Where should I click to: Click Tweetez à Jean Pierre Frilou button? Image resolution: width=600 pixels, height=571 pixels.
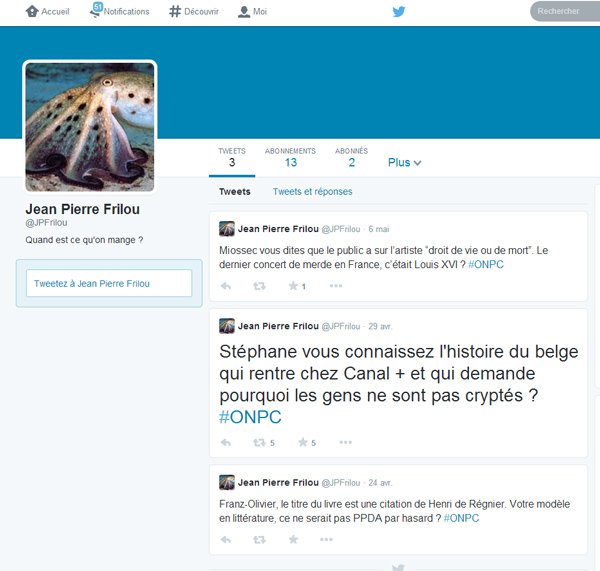(x=109, y=283)
